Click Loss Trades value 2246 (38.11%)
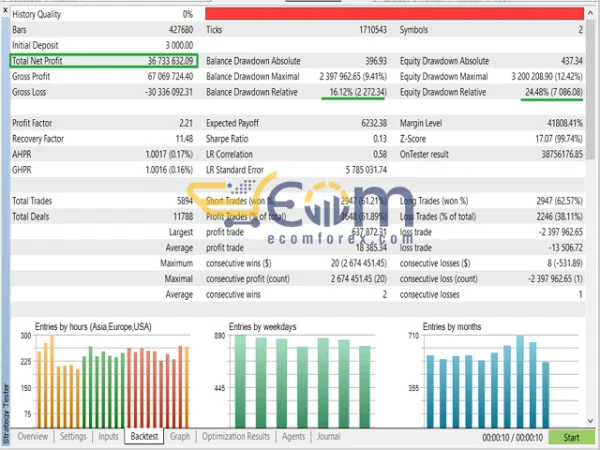The width and height of the screenshot is (600, 450). [559, 217]
